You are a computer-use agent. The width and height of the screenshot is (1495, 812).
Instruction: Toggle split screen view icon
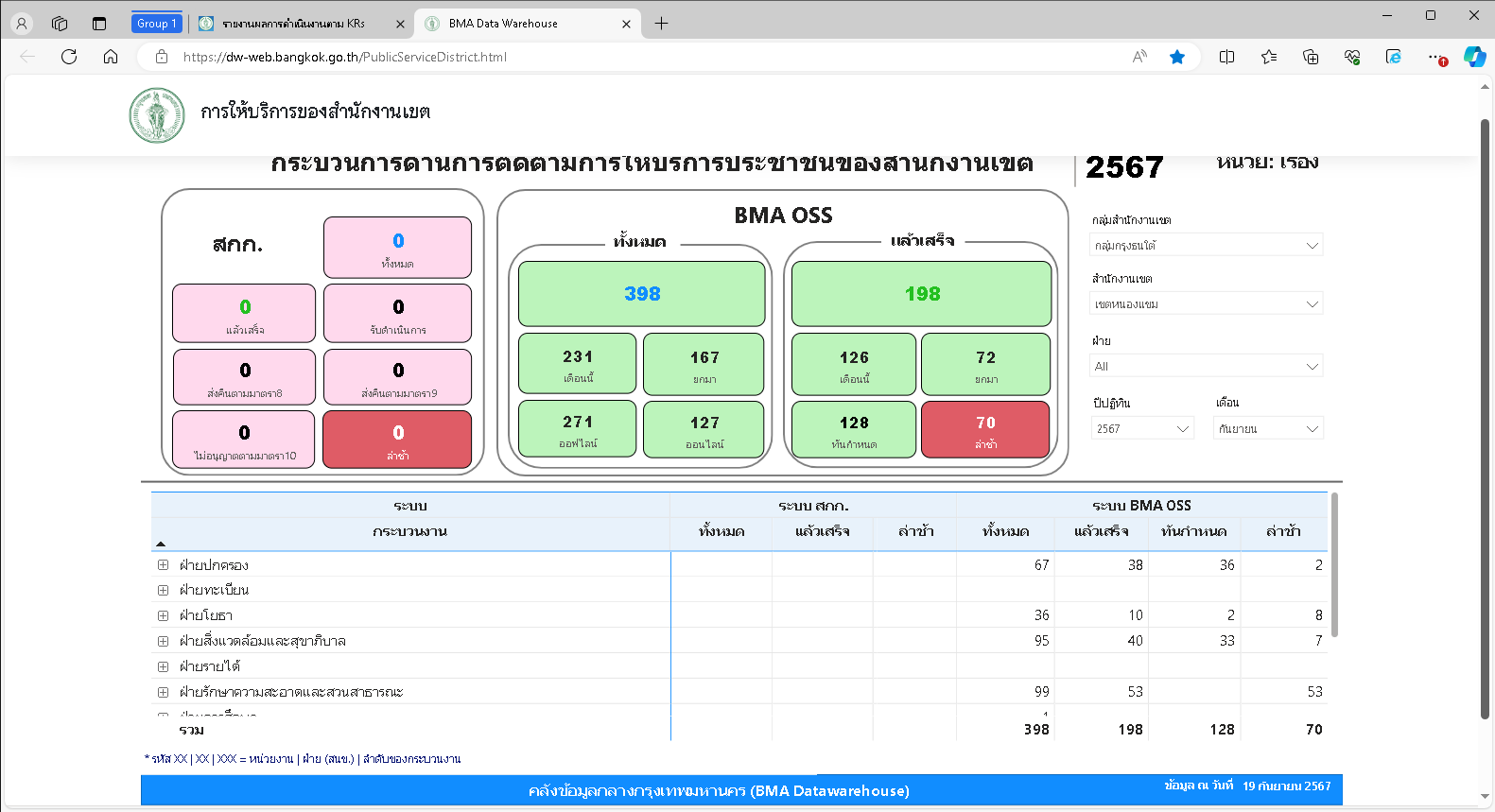pyautogui.click(x=1226, y=57)
